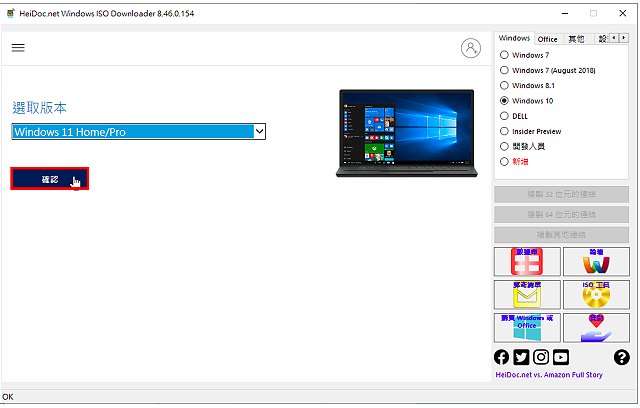Screen dimensions: 640x408
Task: Open the YouTube icon
Action: [561, 357]
